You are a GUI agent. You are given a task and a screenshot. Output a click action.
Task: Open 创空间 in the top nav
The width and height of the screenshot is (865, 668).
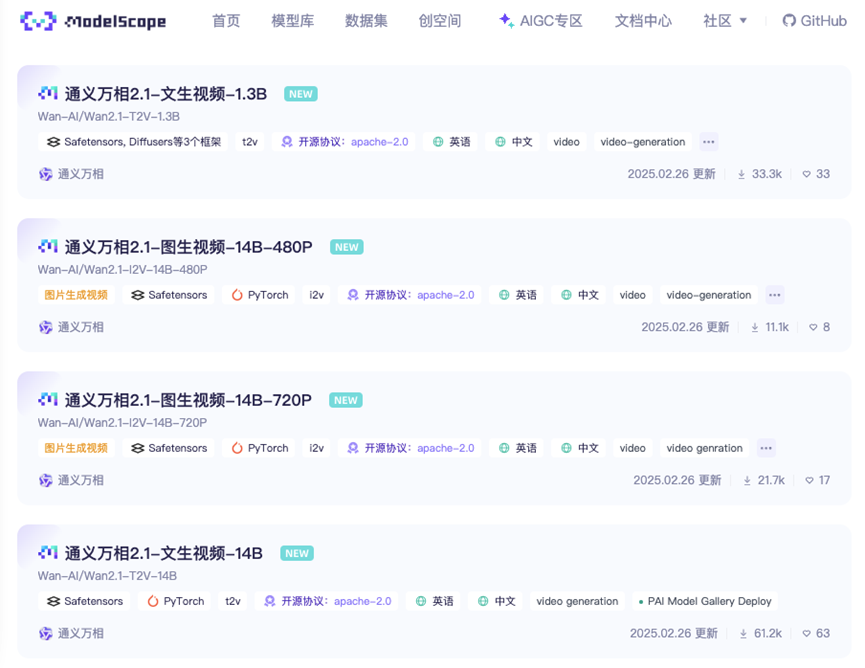tap(440, 21)
